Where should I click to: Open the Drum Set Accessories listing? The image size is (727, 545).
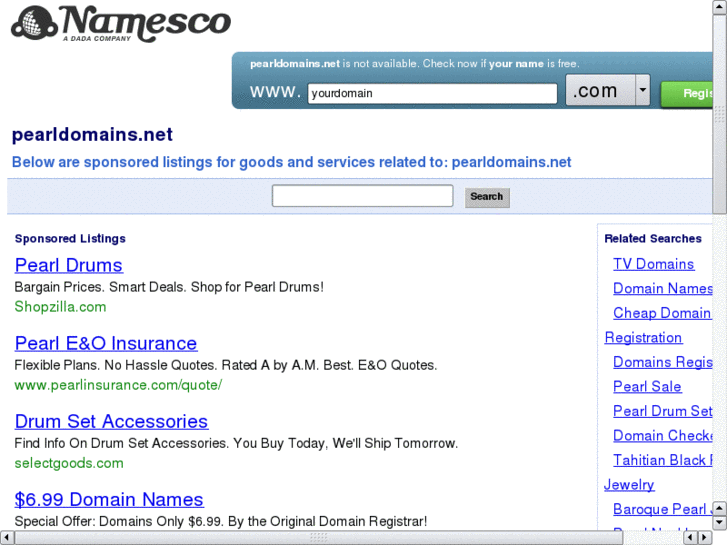pos(111,421)
